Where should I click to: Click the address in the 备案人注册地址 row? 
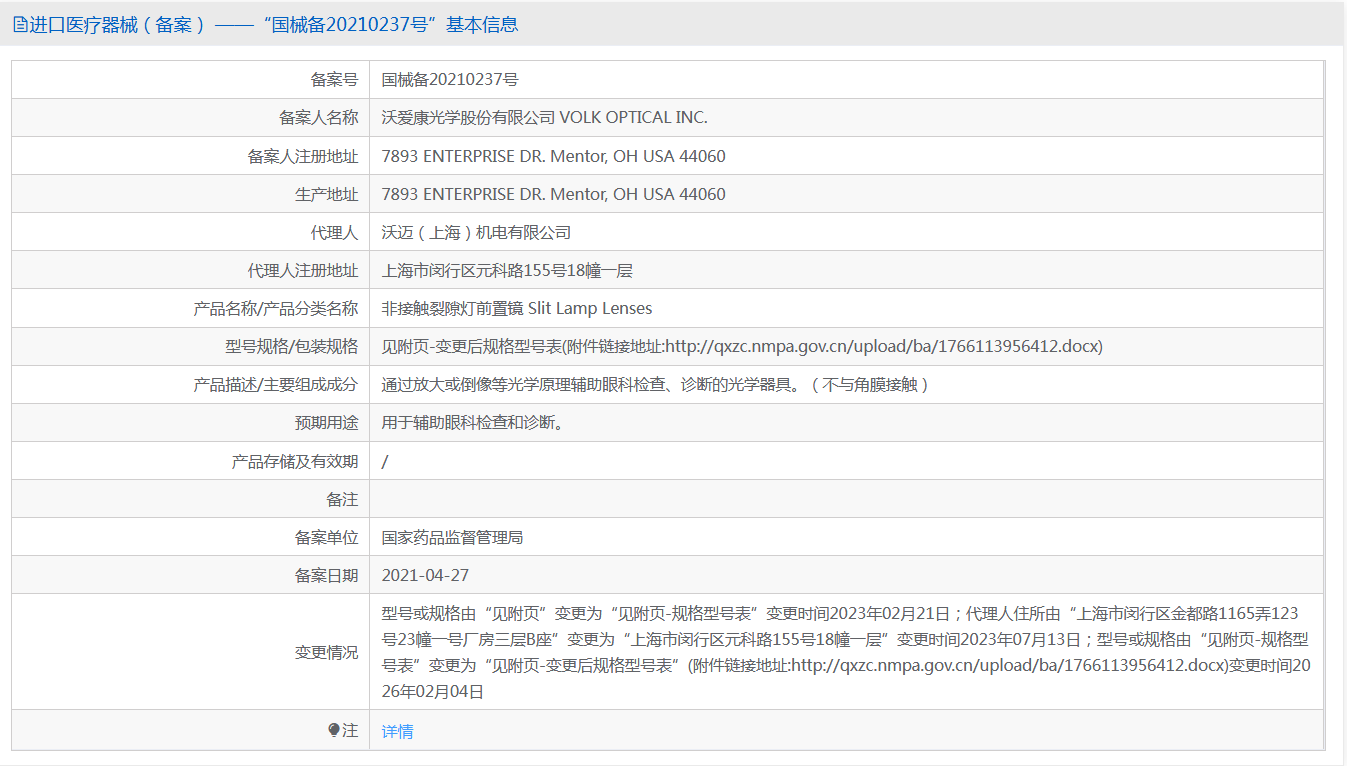[554, 156]
